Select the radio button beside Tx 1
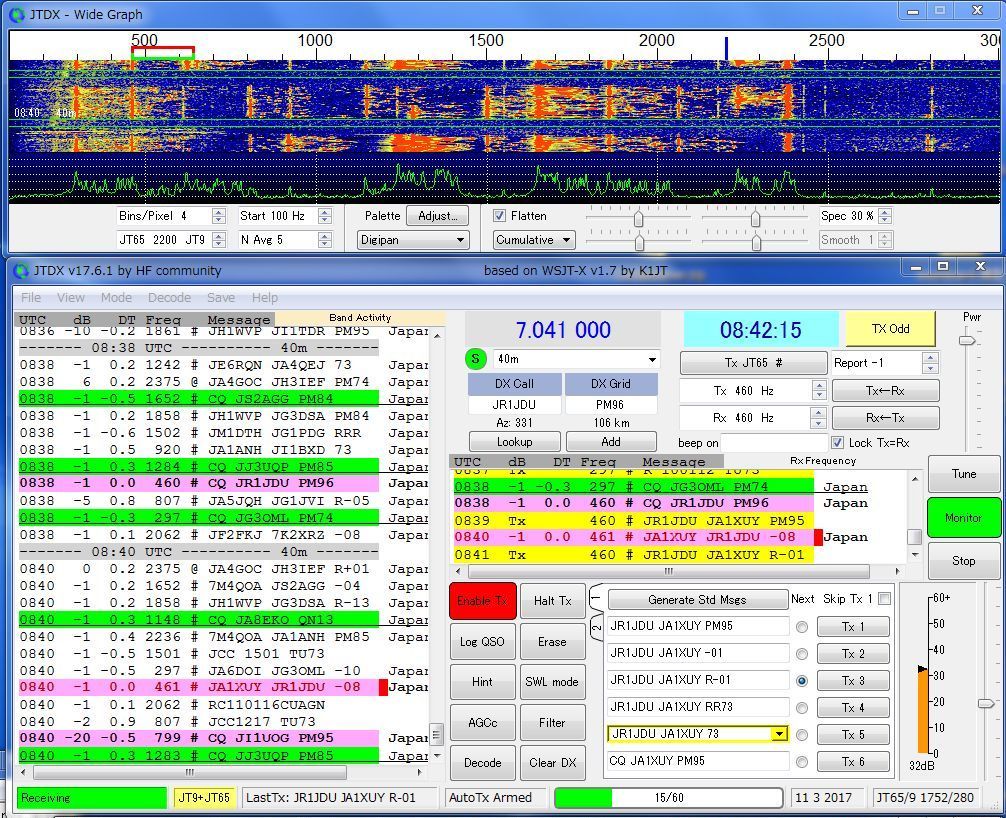The image size is (1006, 818). [x=802, y=627]
